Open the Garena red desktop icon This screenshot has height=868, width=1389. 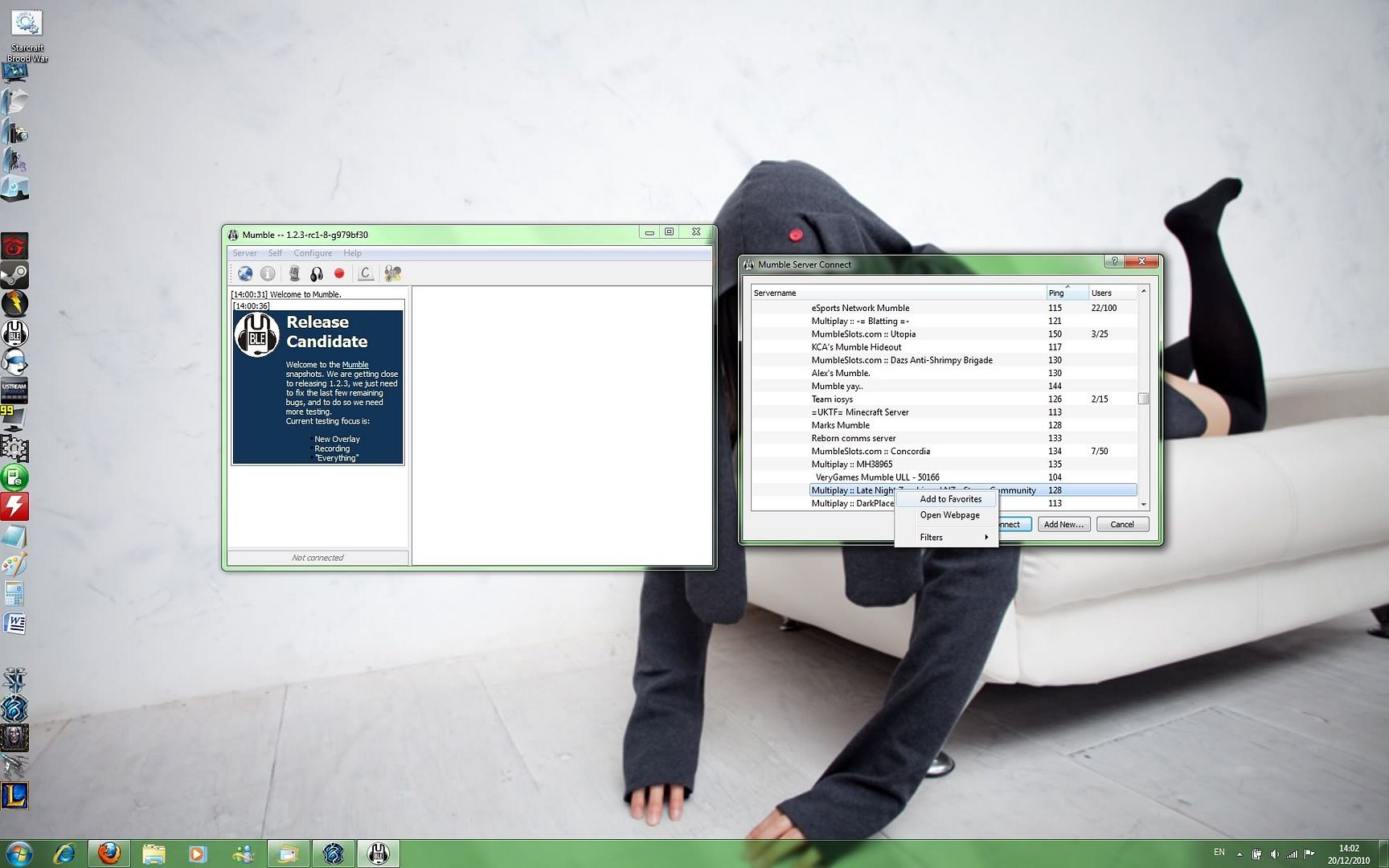[14, 246]
